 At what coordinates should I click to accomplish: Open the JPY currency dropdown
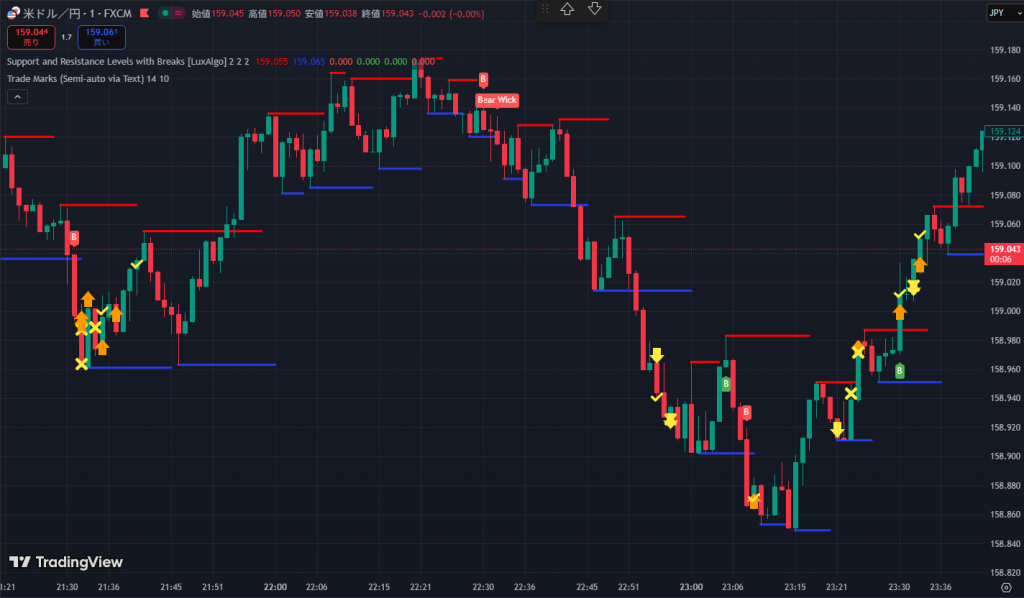pos(997,12)
